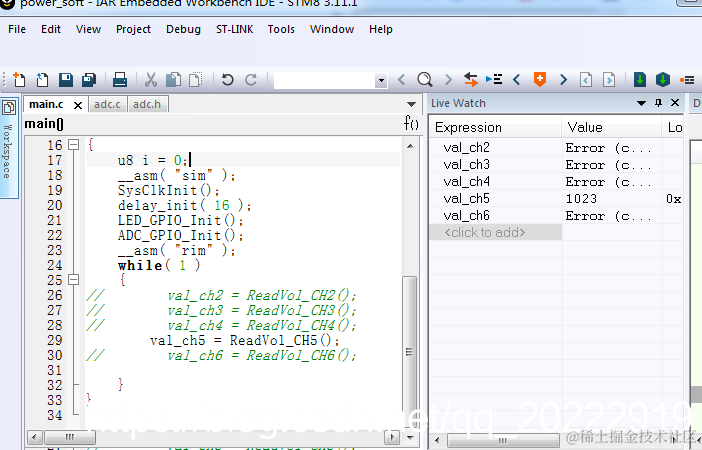Open the quick search combo dropdown

pos(381,81)
